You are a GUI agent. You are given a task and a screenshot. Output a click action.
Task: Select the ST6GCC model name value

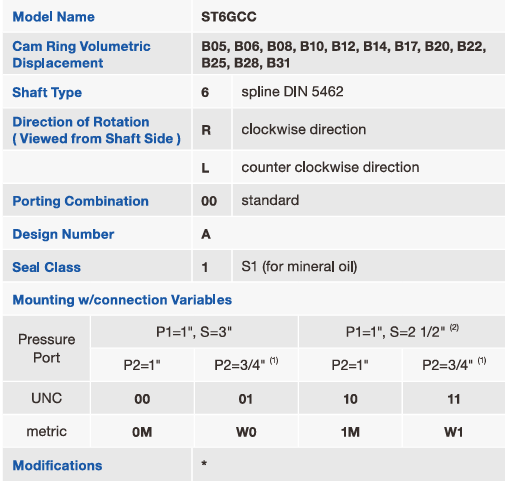pos(229,17)
